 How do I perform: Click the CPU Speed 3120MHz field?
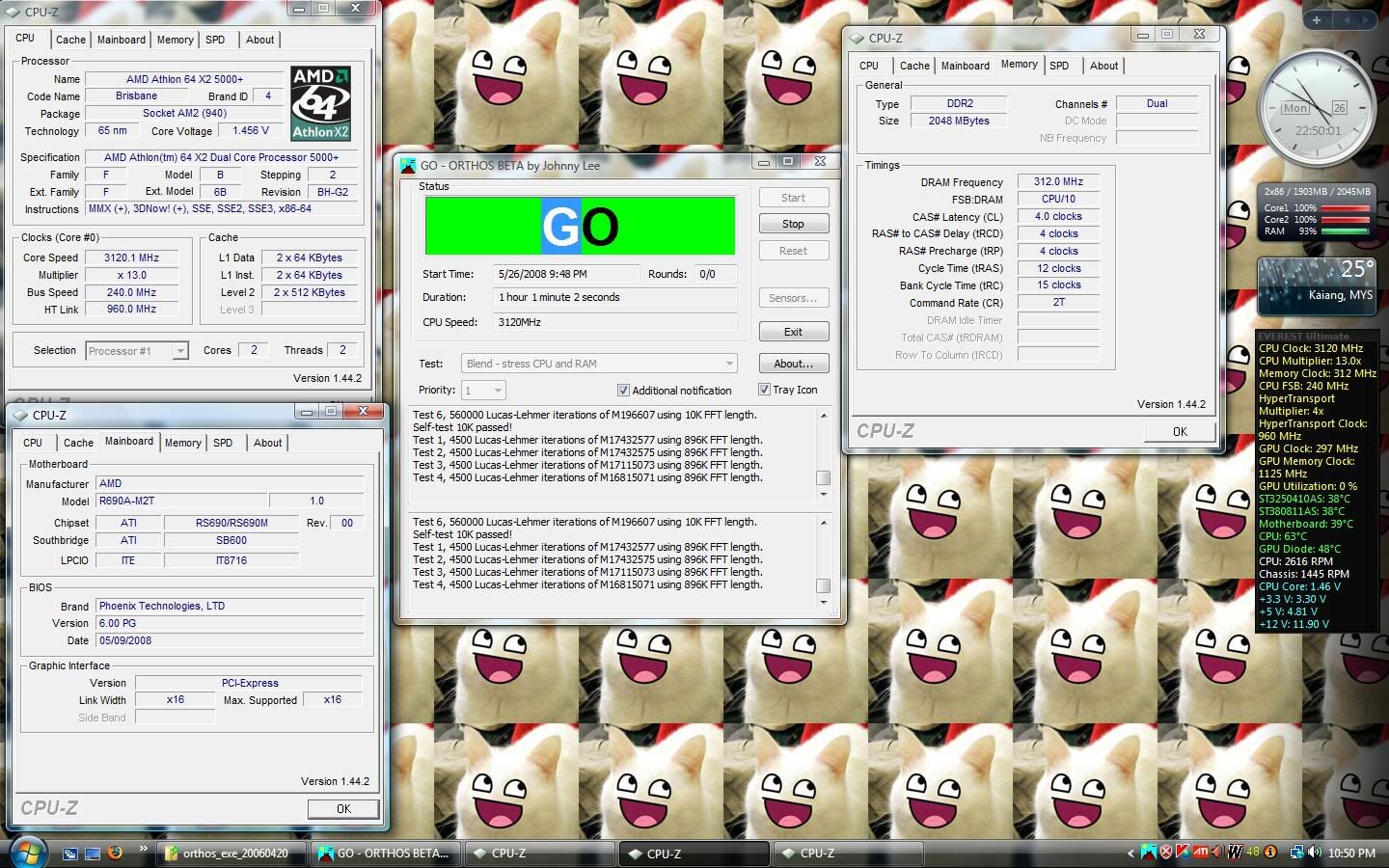pyautogui.click(x=615, y=322)
